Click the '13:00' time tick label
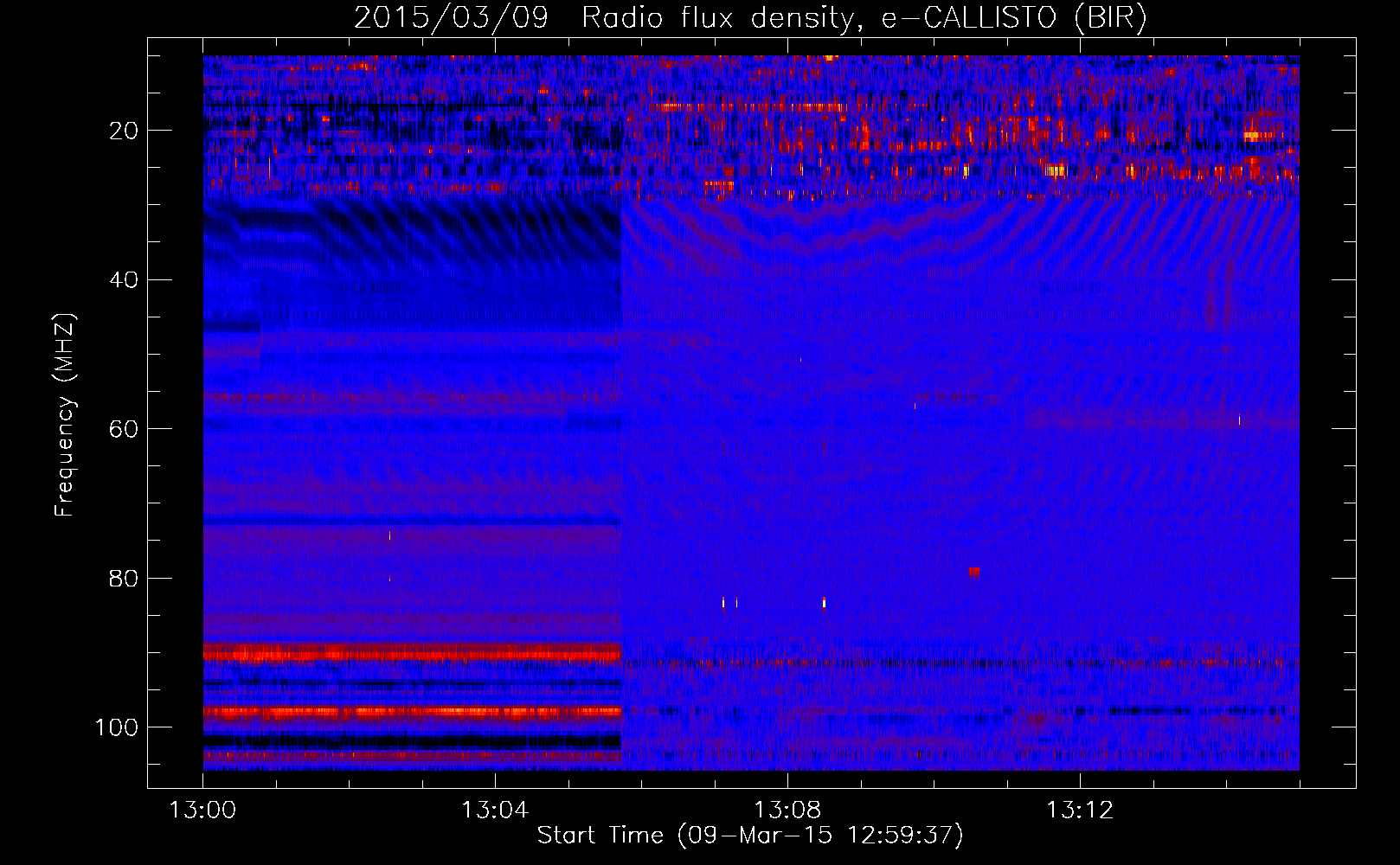This screenshot has height=865, width=1400. click(202, 811)
